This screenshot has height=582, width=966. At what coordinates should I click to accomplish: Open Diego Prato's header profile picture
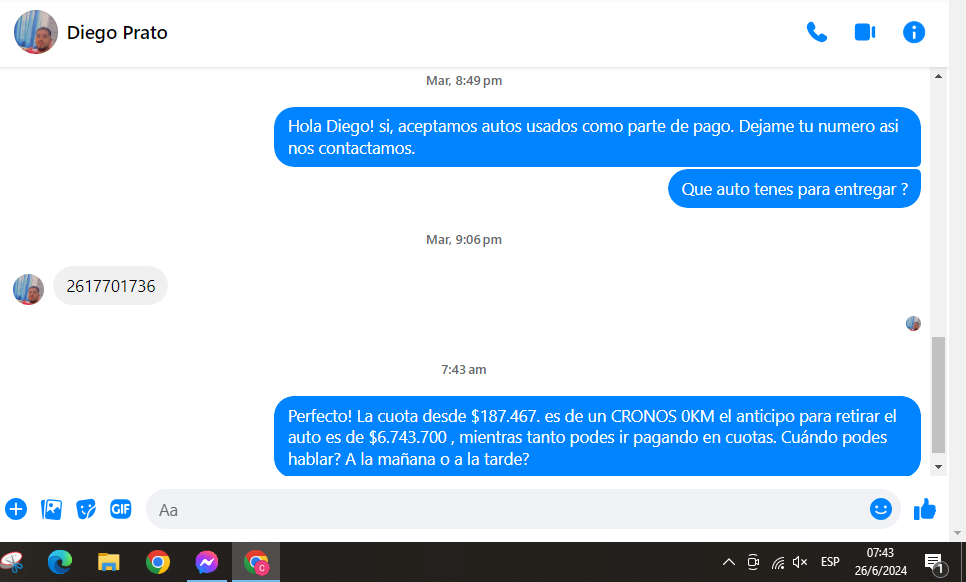pos(35,32)
